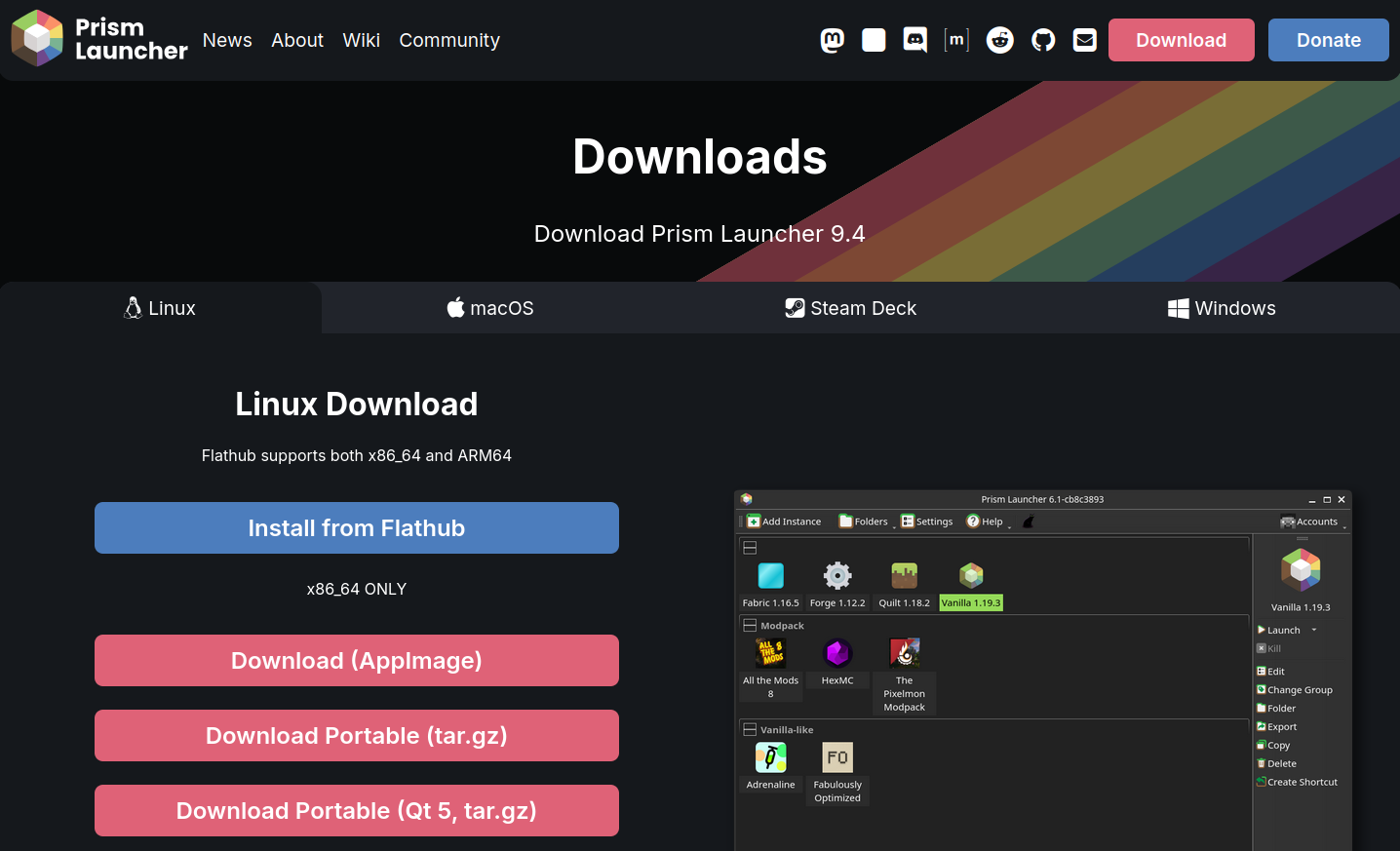
Task: Click Install from Flathub button
Action: click(357, 527)
